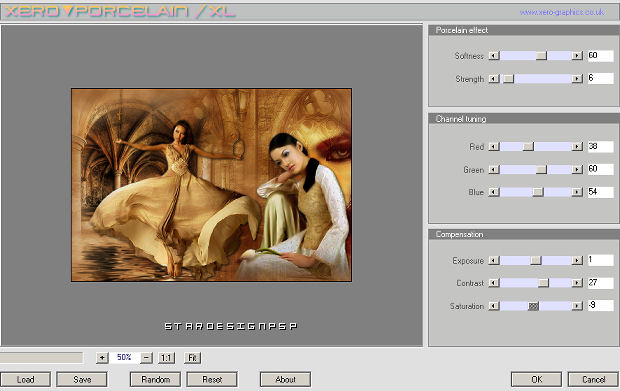This screenshot has height=391, width=620.
Task: Save settings with the Save button
Action: click(82, 380)
